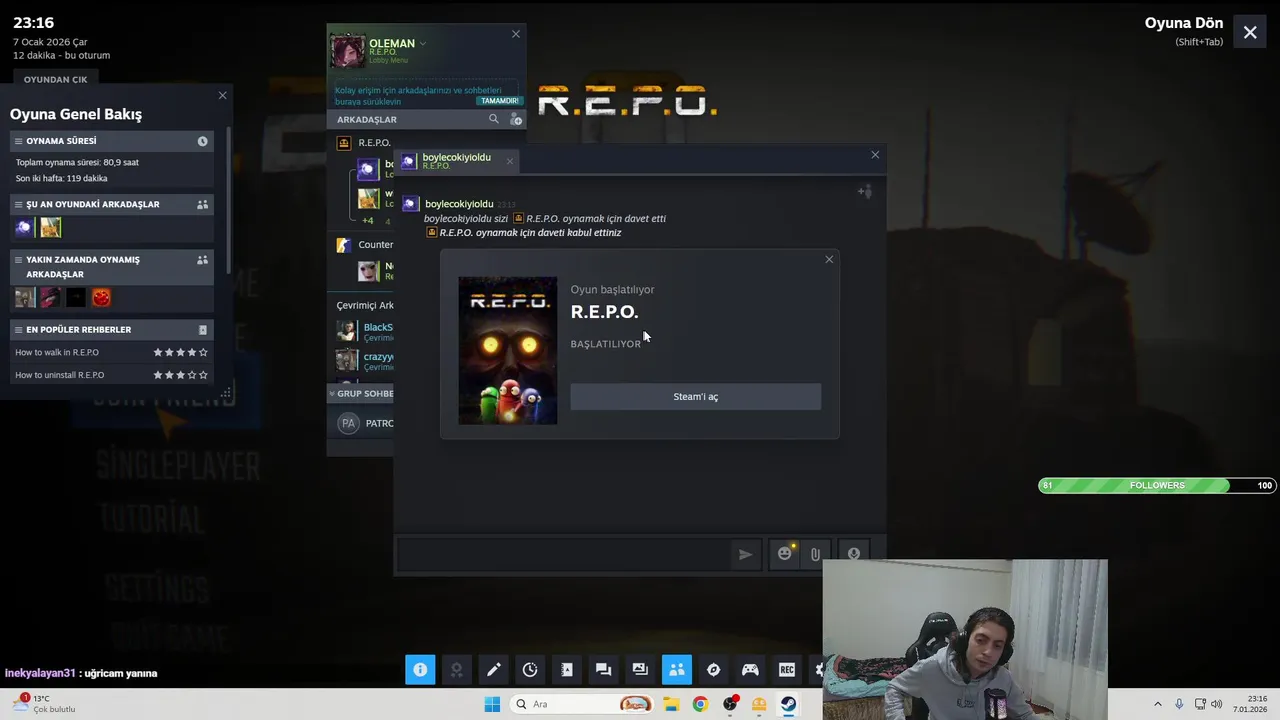Close the launching game dialog

click(829, 260)
